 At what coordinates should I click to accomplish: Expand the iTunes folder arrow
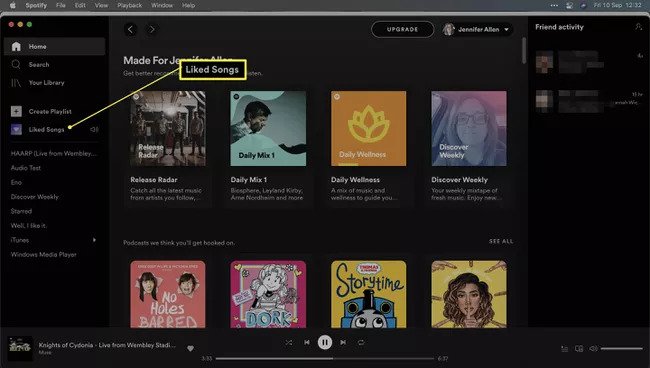click(95, 240)
